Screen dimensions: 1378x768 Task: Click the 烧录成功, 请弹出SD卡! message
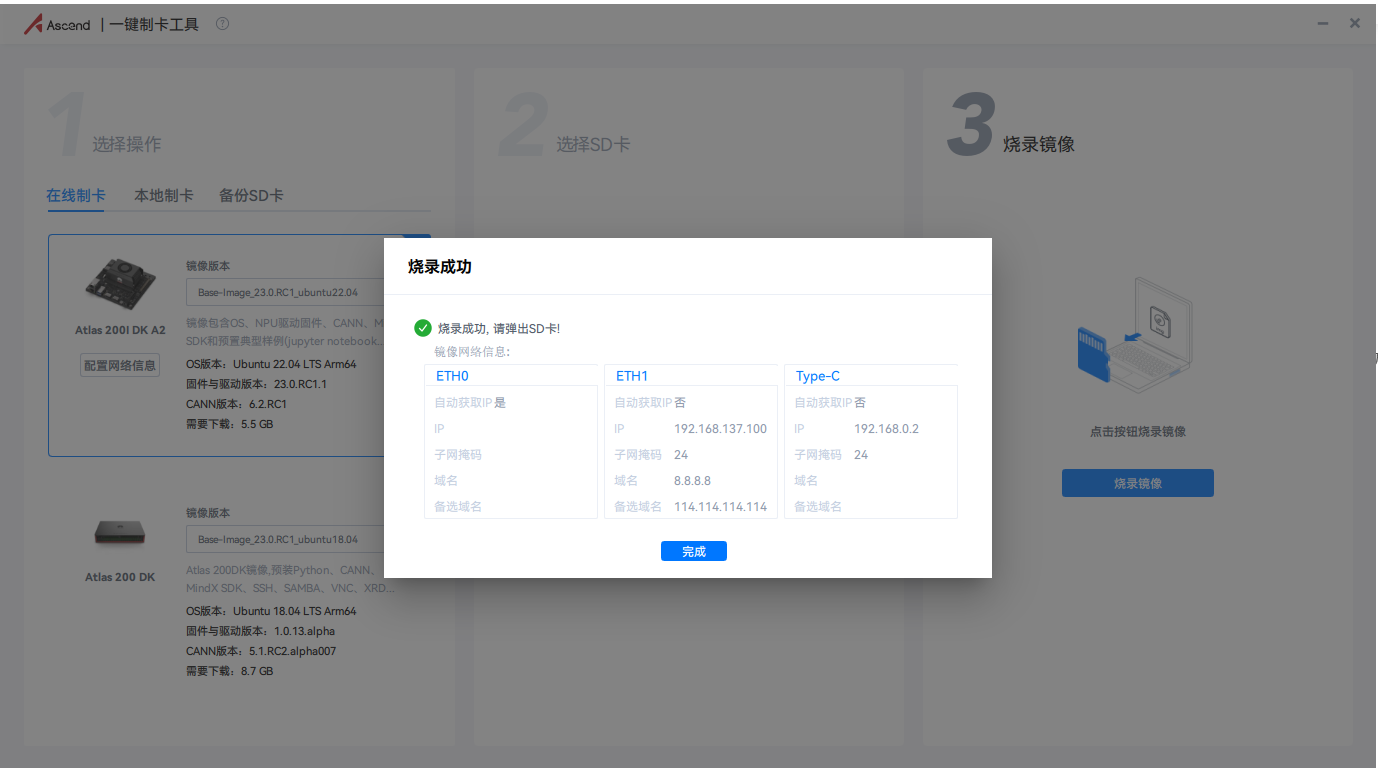[499, 328]
